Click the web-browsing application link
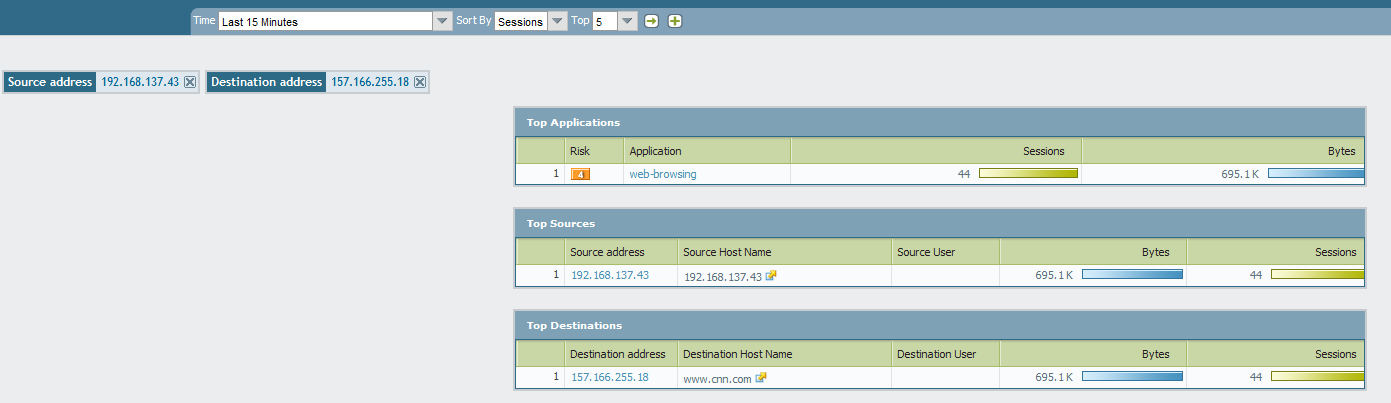 662,174
